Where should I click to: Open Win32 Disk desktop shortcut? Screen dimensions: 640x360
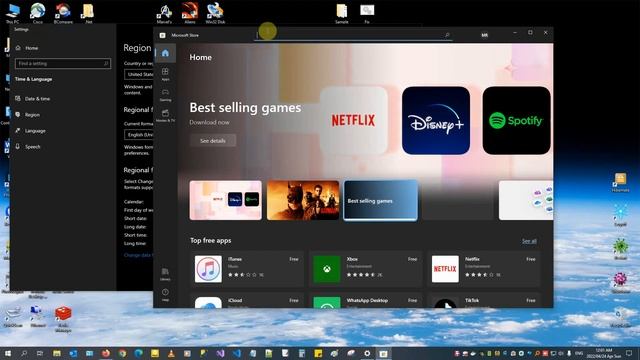pos(215,13)
